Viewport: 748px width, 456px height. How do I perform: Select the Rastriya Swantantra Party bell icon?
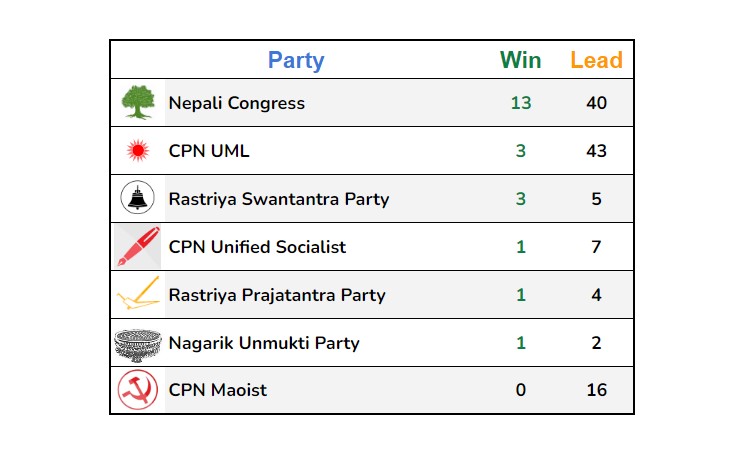tap(138, 198)
